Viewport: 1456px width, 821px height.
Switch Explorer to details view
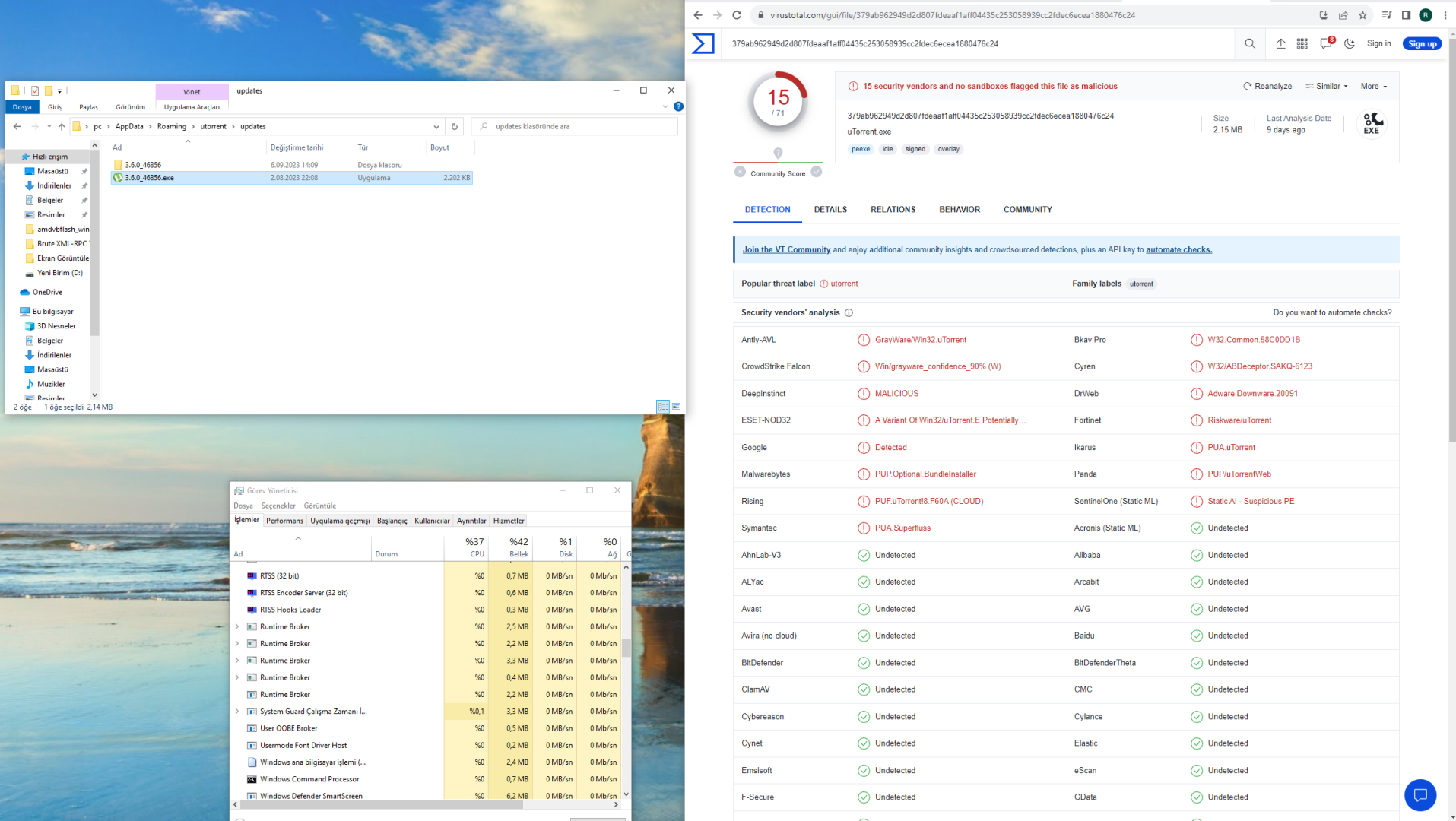pyautogui.click(x=663, y=407)
